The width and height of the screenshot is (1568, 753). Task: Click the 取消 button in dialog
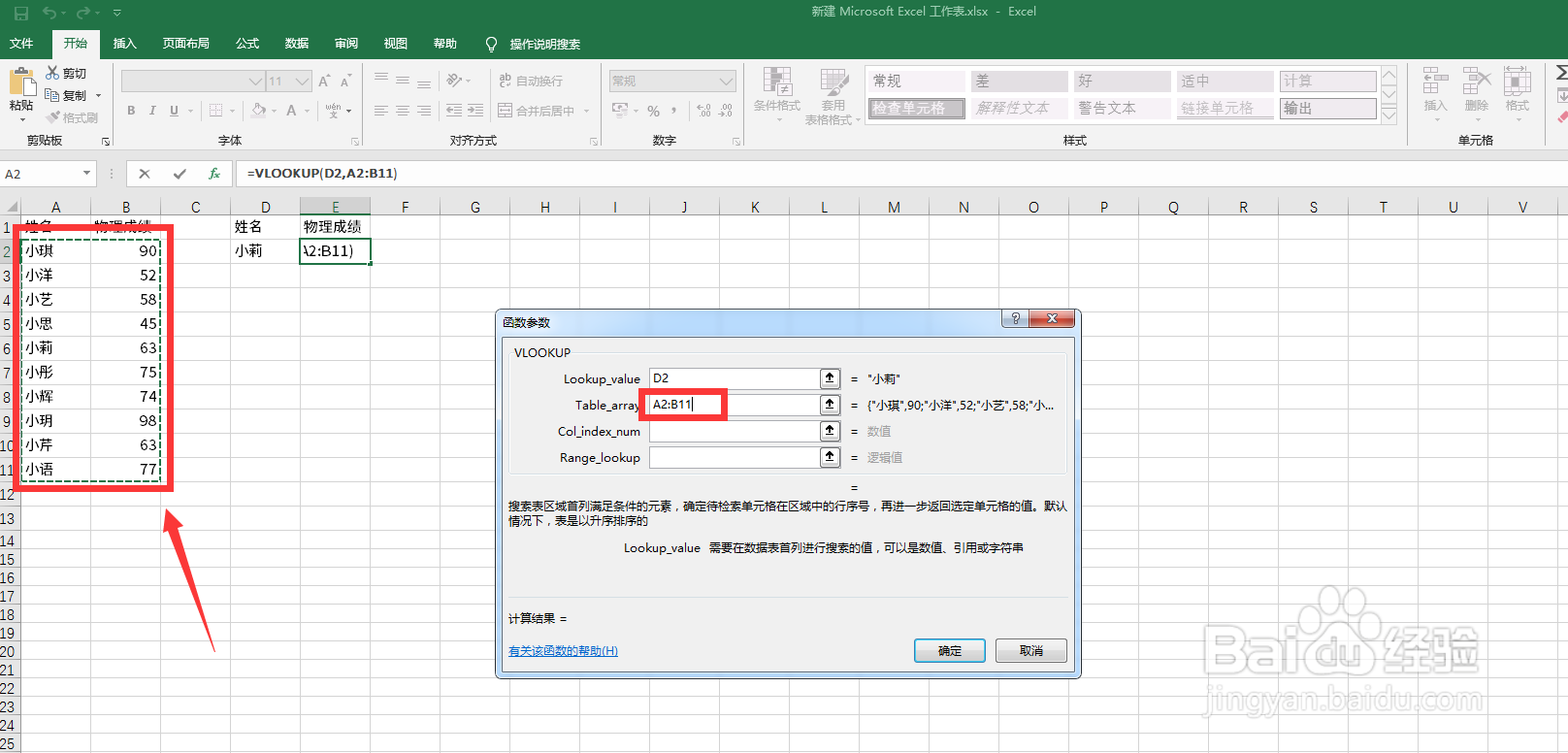1031,650
